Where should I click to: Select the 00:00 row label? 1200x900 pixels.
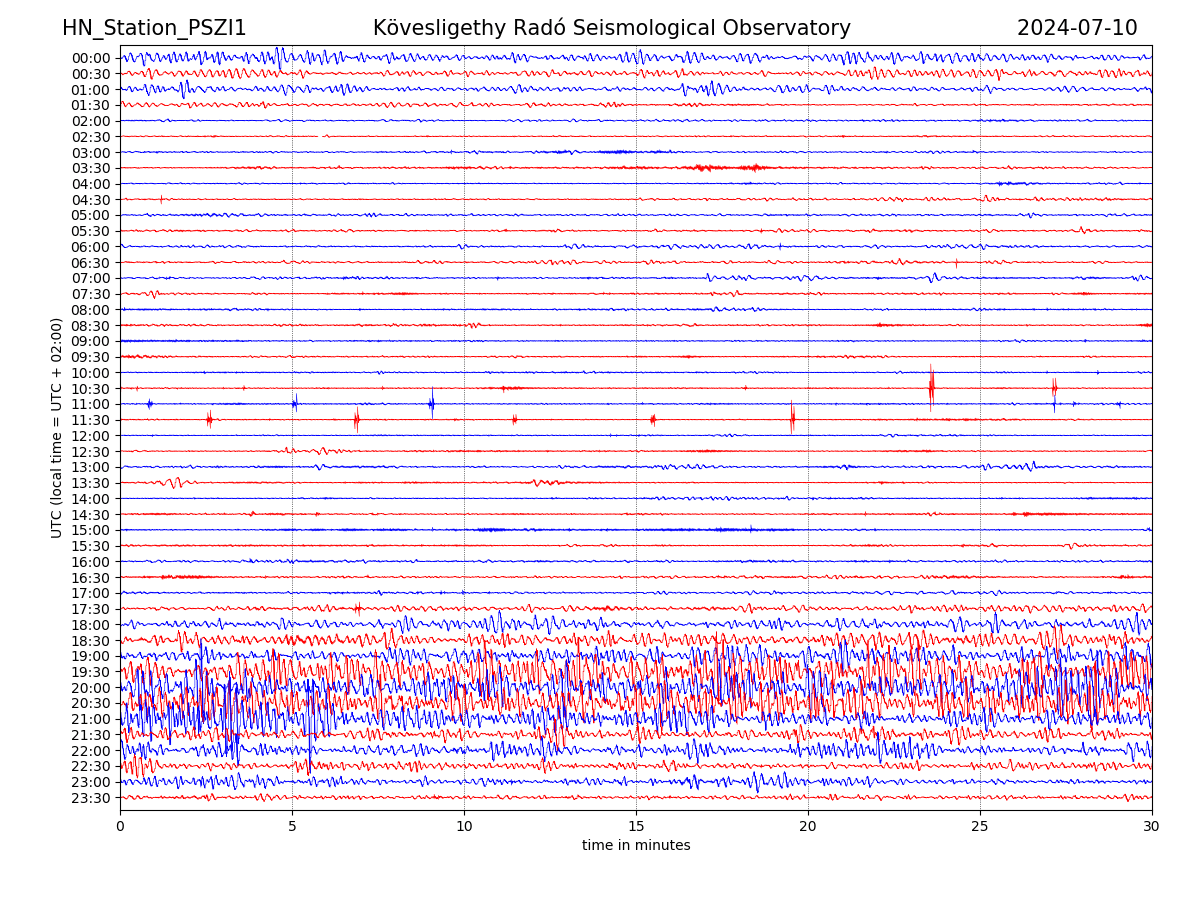[x=90, y=58]
